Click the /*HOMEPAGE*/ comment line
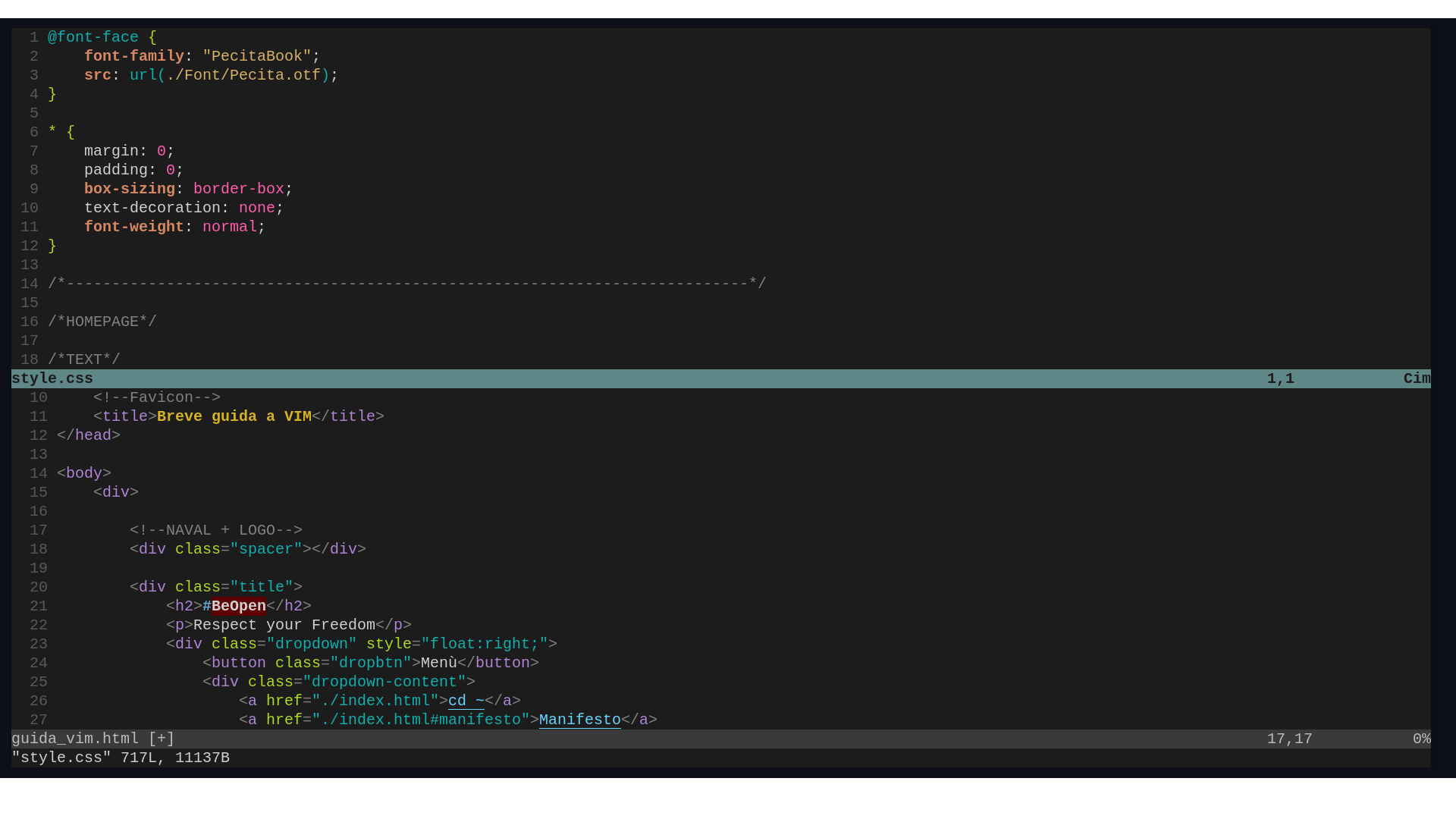The height and width of the screenshot is (819, 1456). point(102,322)
